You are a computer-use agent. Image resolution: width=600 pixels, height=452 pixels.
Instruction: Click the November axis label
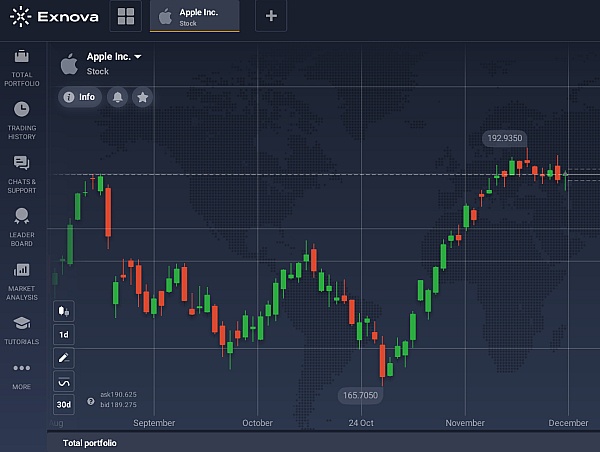pos(465,423)
